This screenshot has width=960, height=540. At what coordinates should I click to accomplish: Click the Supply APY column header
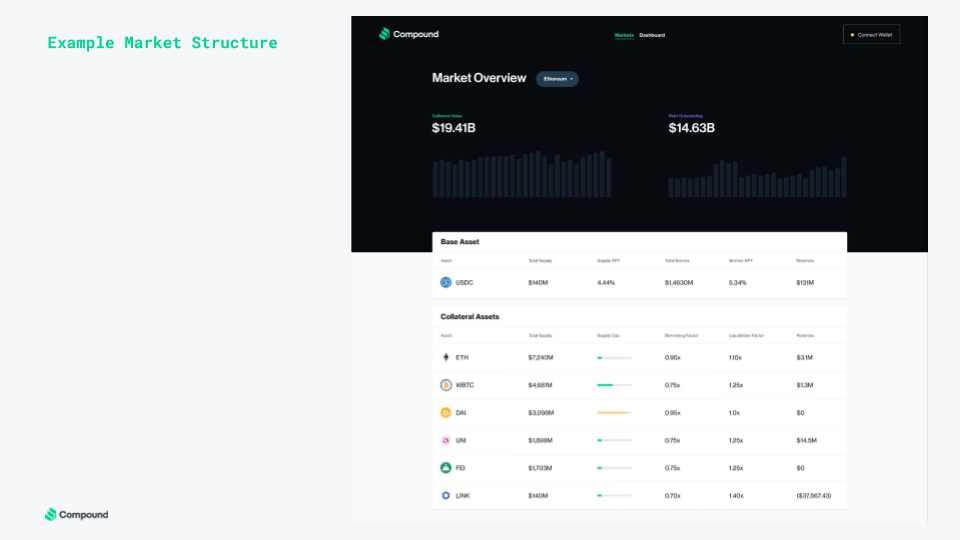coord(608,261)
